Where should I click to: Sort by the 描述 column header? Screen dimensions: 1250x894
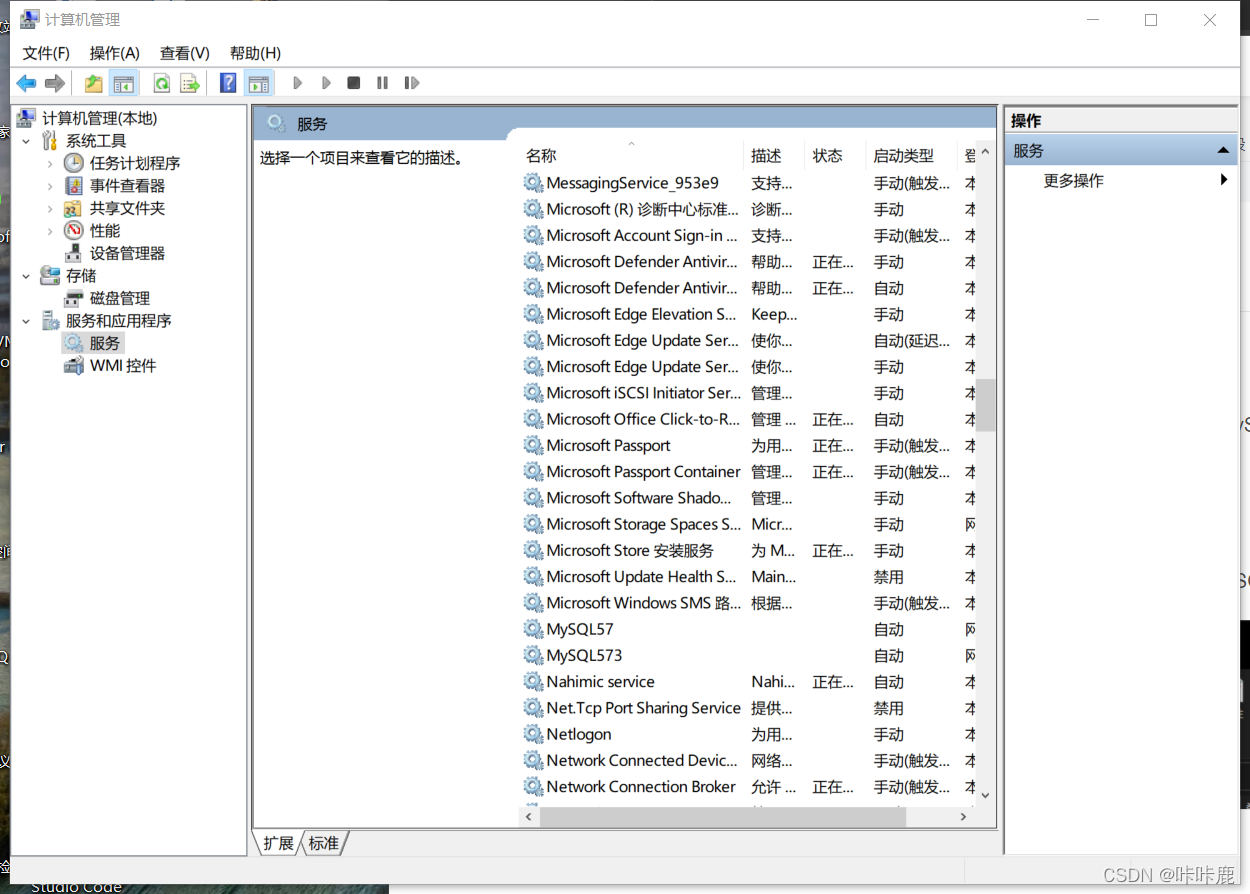tap(776, 156)
